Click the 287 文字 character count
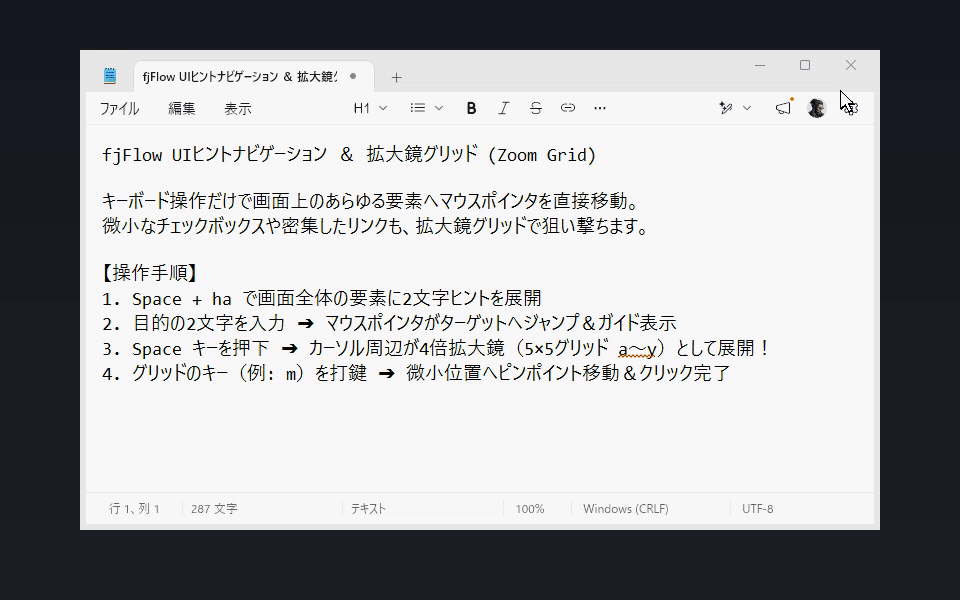This screenshot has width=960, height=600. pos(214,509)
